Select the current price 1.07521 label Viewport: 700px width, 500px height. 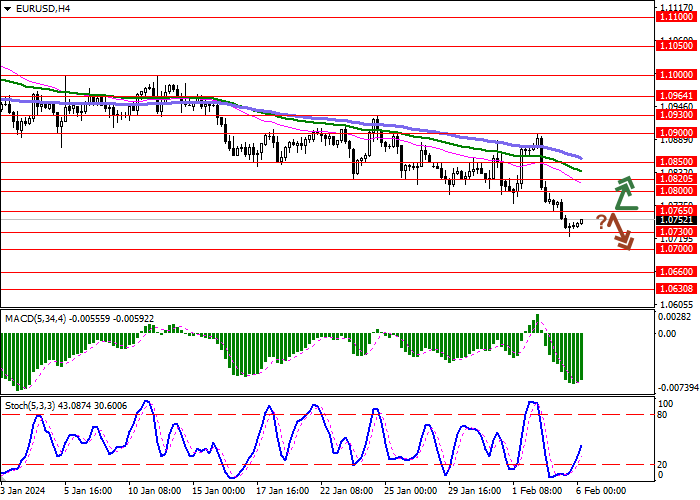[677, 220]
